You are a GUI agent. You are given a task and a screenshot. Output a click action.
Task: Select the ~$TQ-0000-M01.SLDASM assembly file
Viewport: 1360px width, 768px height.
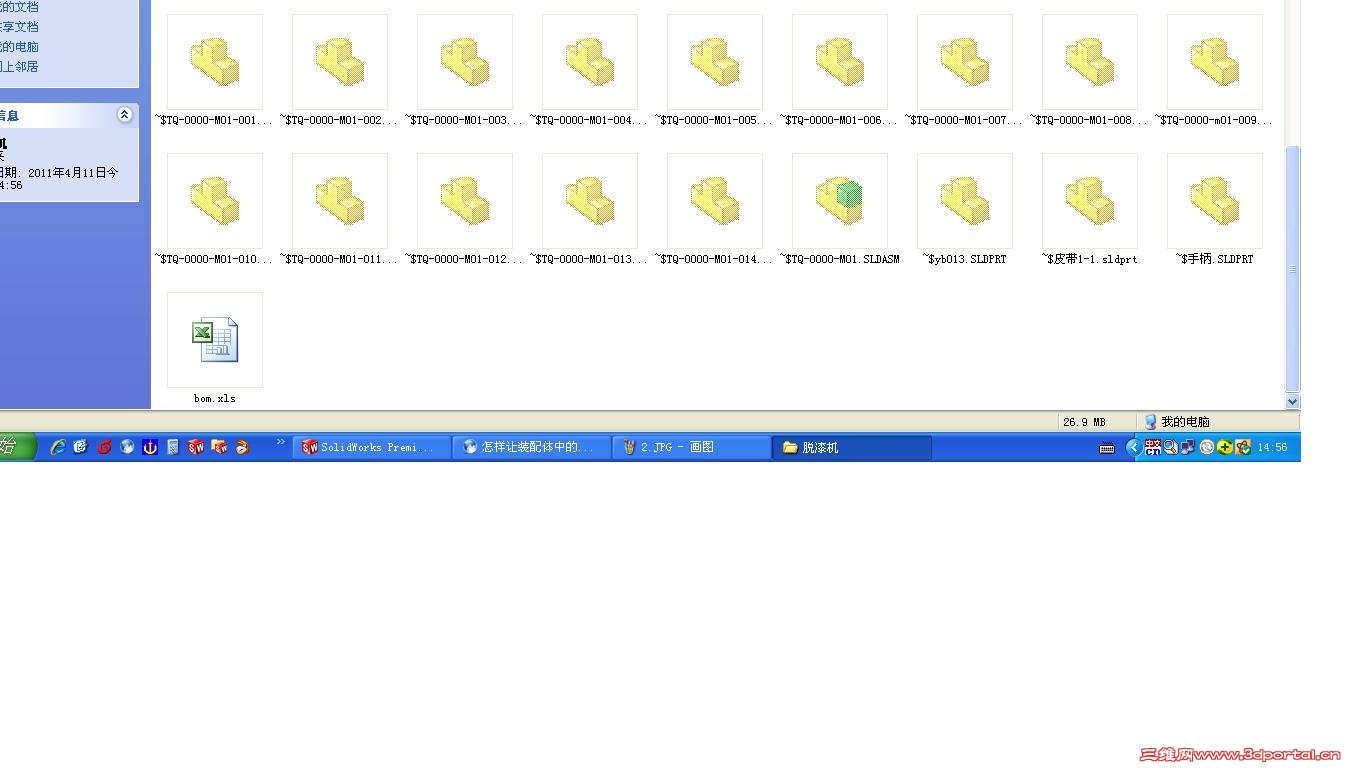click(x=840, y=209)
